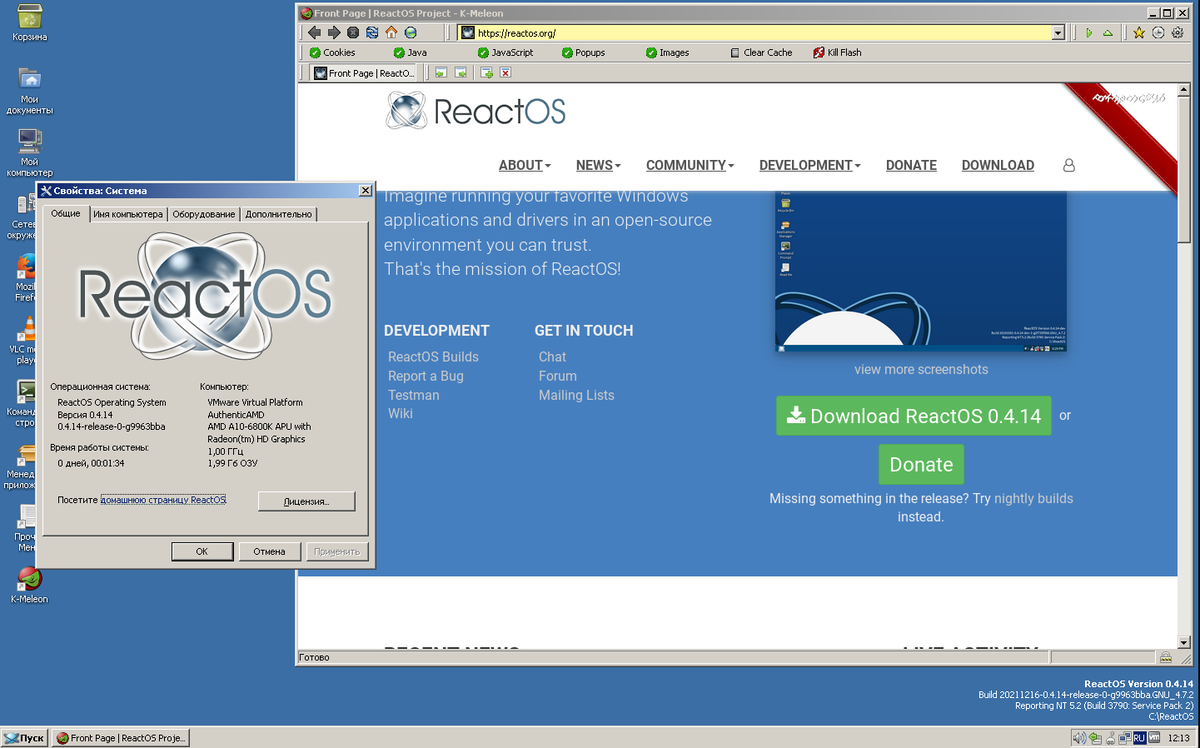Screen dimensions: 1200x748
Task: Open the URL bar dropdown arrow
Action: pyautogui.click(x=1058, y=33)
